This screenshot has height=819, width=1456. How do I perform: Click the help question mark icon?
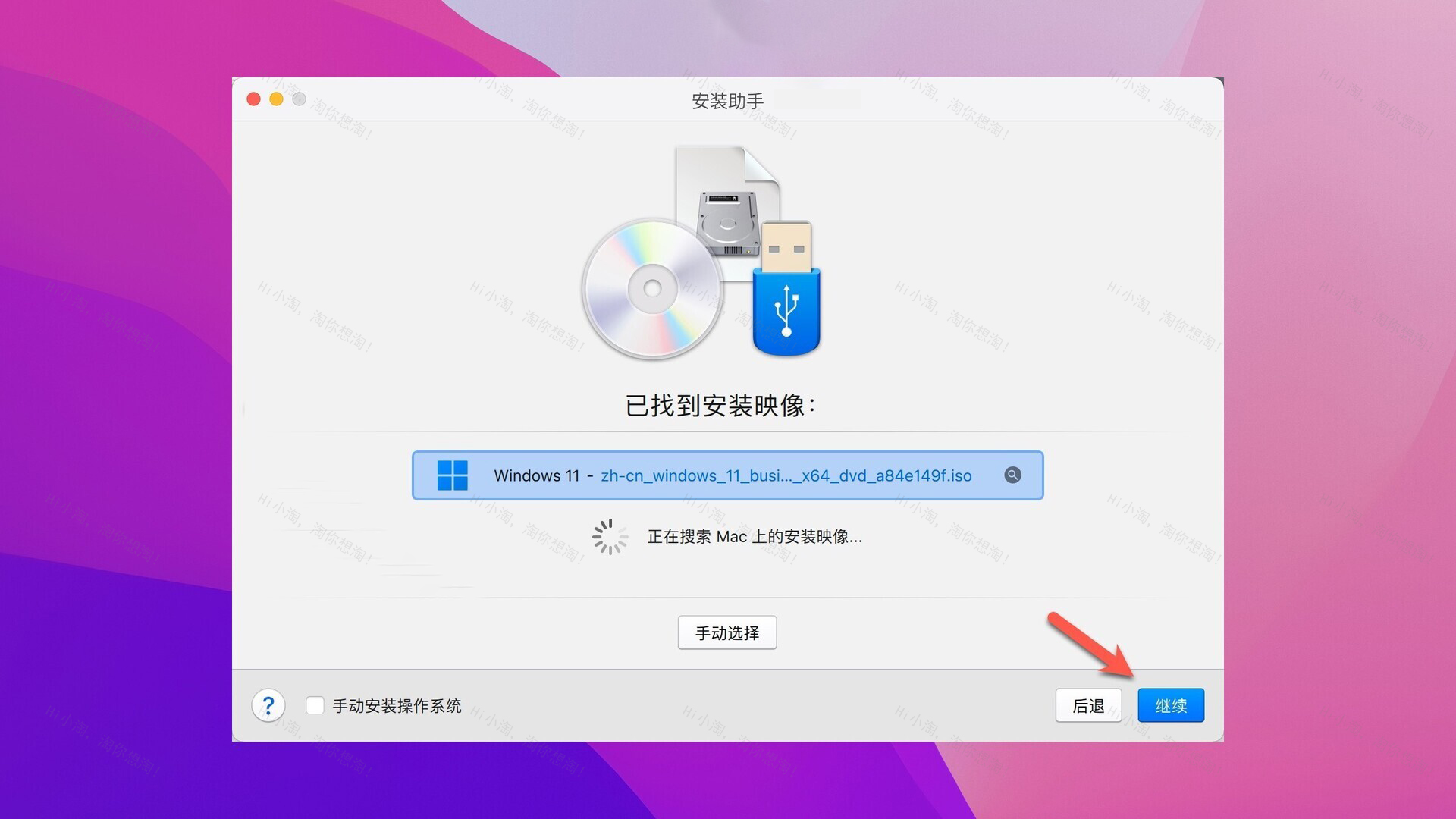[267, 705]
